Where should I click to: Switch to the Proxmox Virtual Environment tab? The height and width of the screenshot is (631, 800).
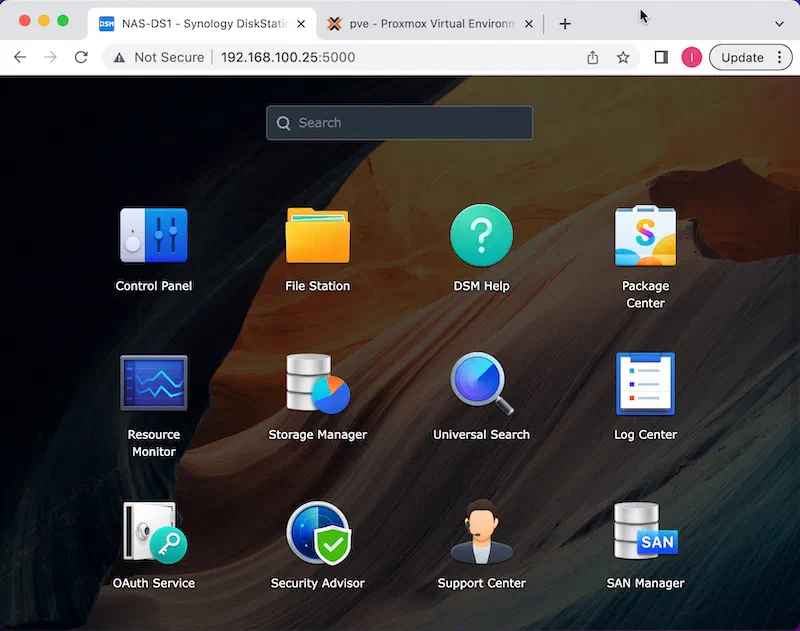point(430,24)
